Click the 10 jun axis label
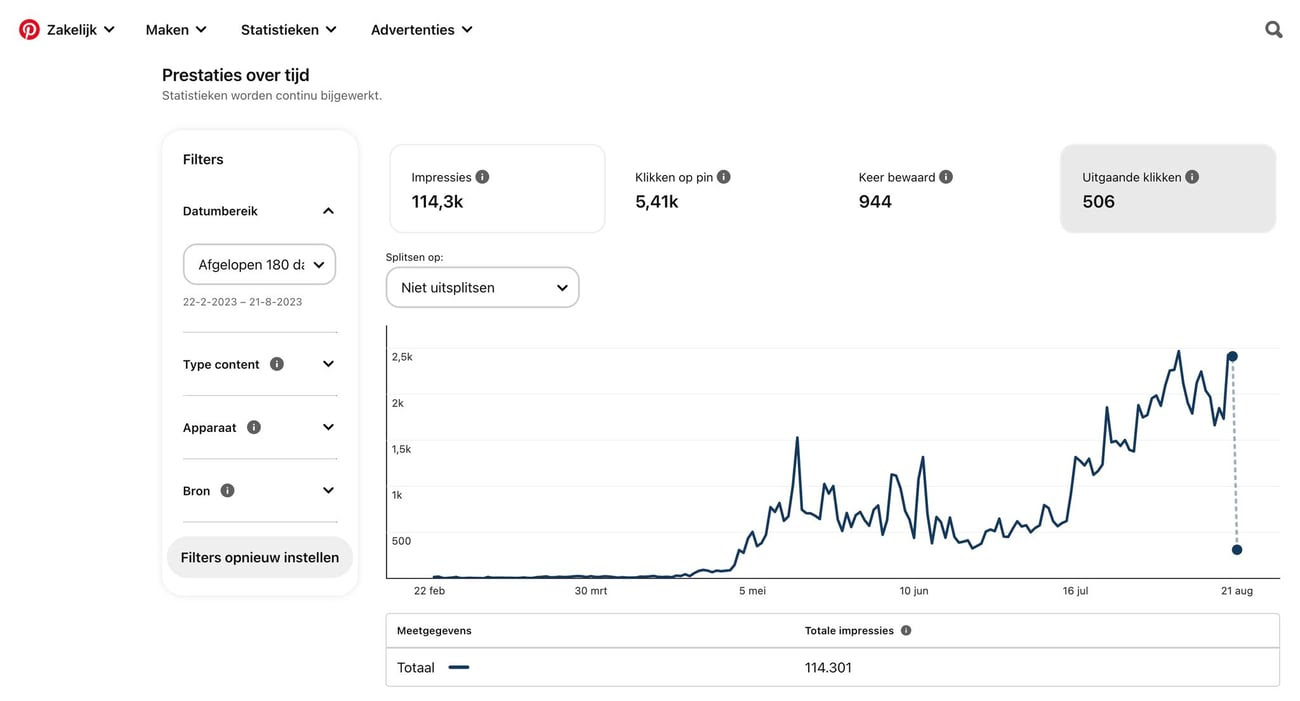The image size is (1300, 701). (914, 591)
